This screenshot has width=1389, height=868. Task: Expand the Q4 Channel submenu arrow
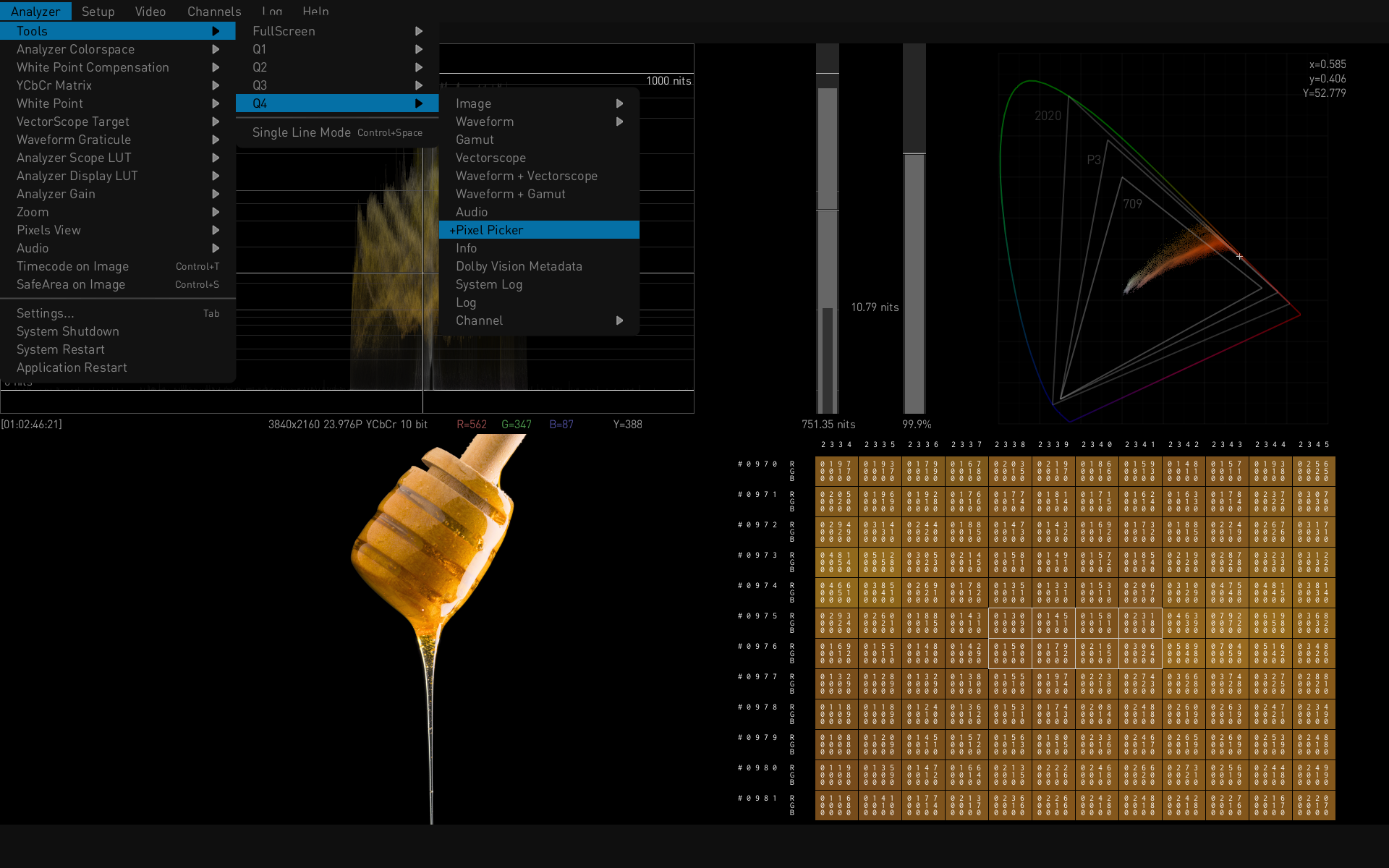pos(619,320)
